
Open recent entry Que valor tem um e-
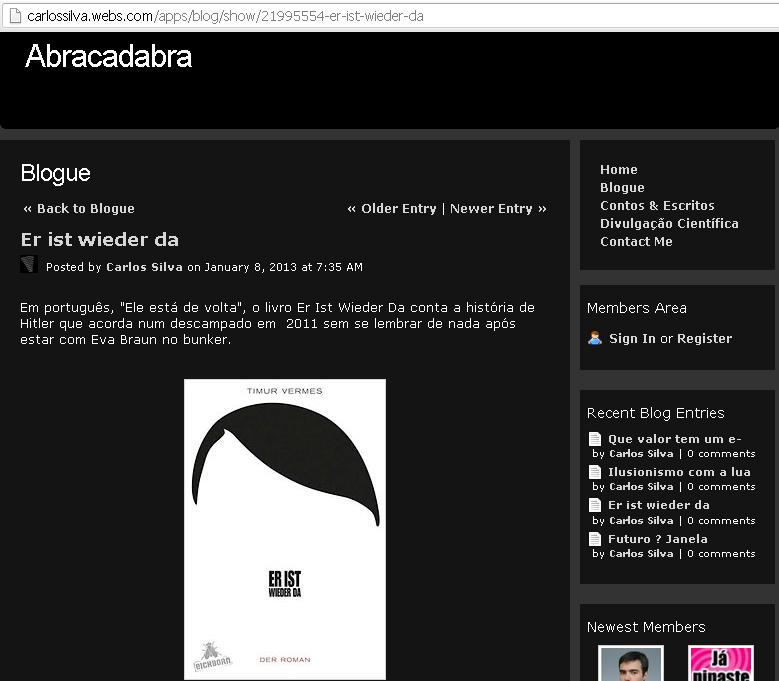tap(675, 439)
